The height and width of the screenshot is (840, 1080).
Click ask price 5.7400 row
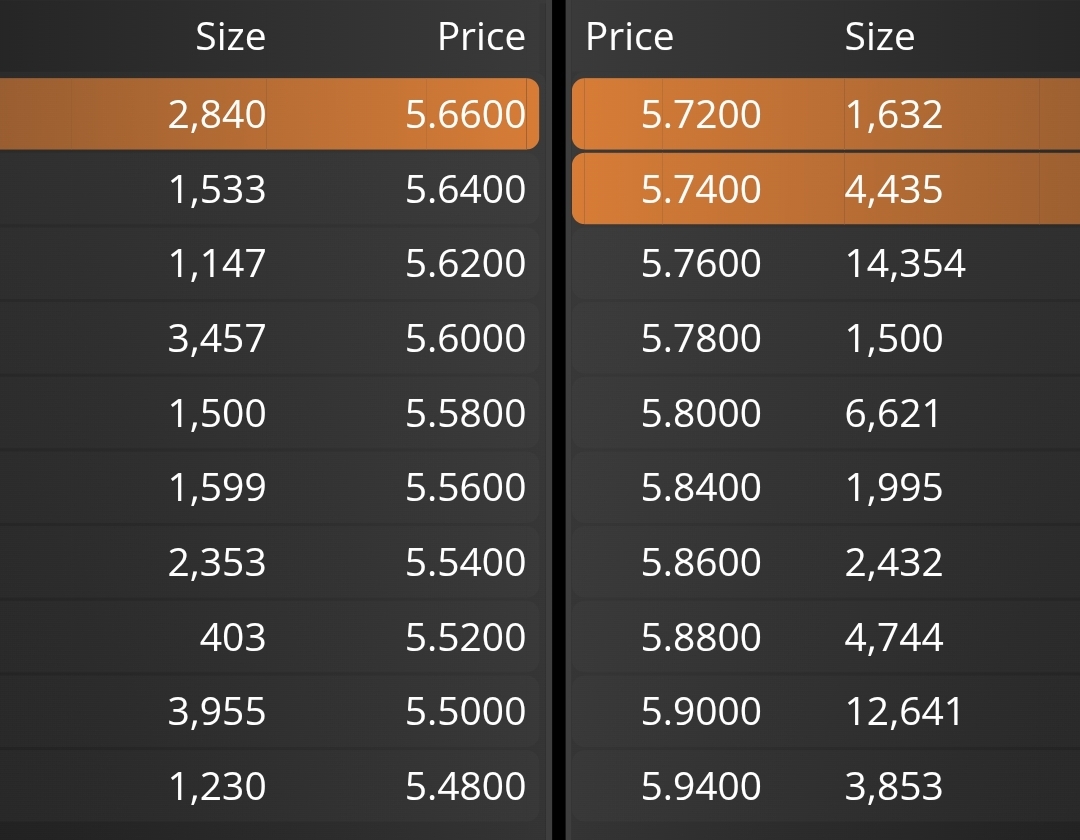click(826, 189)
